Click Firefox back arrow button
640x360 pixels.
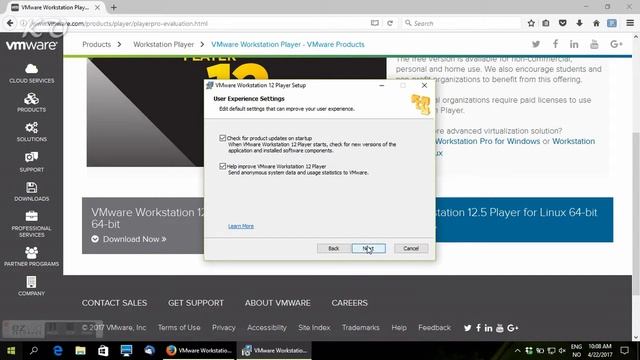coord(10,23)
